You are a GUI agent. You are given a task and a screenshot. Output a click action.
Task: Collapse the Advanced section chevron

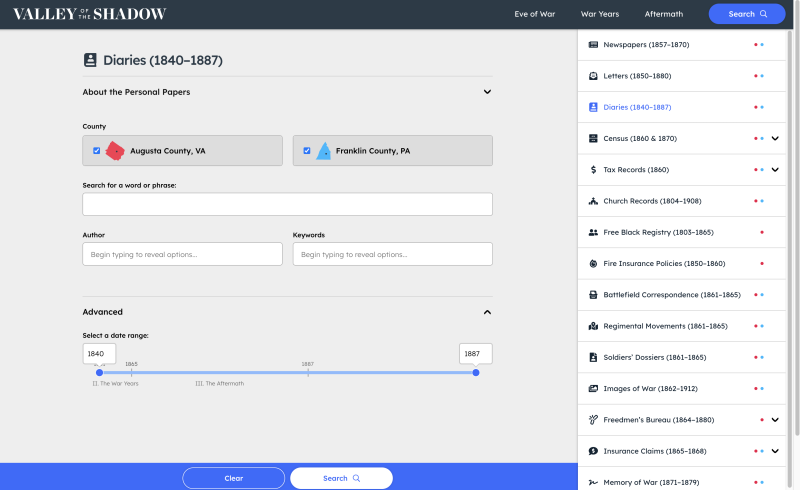[x=487, y=312]
